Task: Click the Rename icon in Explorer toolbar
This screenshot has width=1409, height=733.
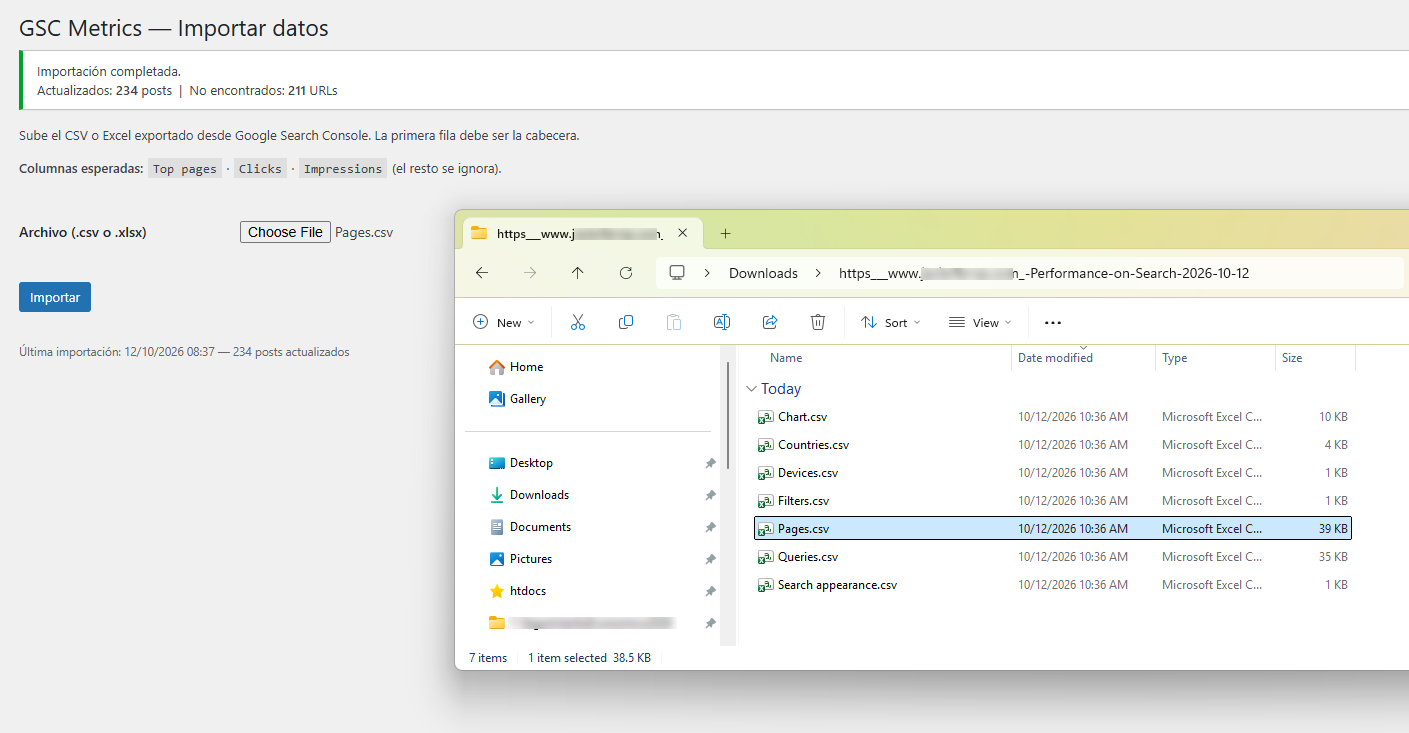Action: pos(722,322)
